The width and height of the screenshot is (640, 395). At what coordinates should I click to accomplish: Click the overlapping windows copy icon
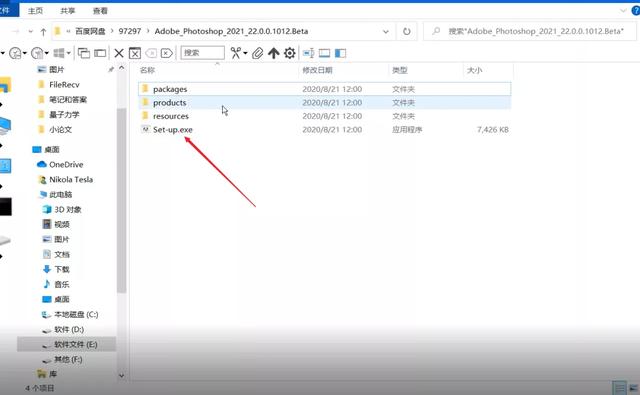84,53
